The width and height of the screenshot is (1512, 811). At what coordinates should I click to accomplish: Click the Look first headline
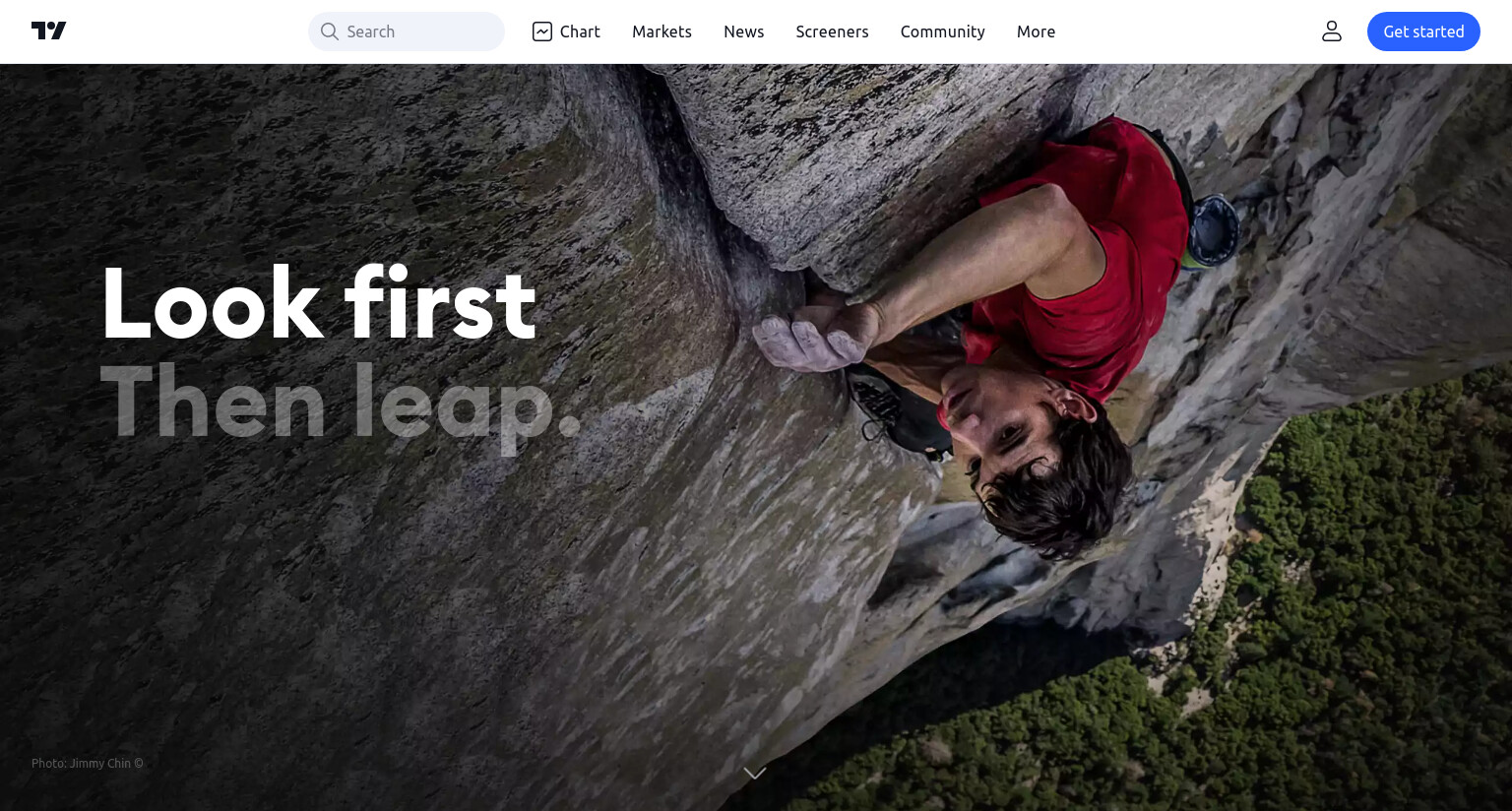tap(319, 304)
